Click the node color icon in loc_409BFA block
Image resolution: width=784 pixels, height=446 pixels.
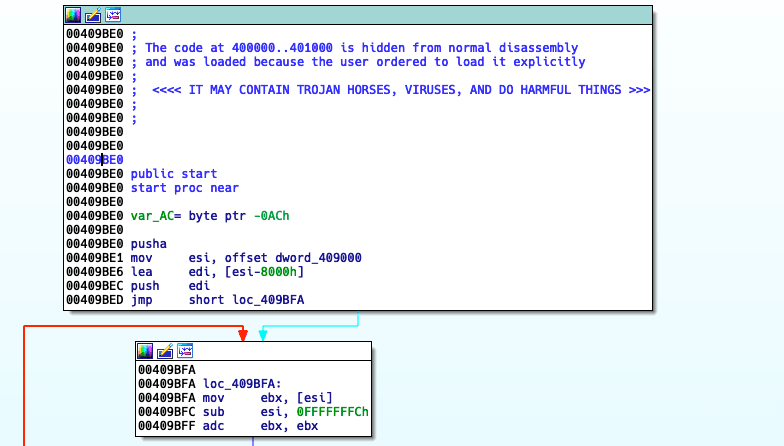point(145,351)
